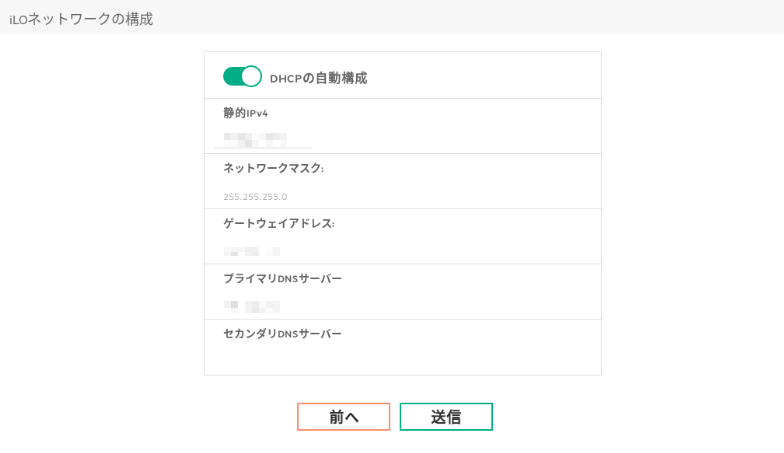Click the ゲートウェイアドレス label
The image size is (784, 453).
278,223
